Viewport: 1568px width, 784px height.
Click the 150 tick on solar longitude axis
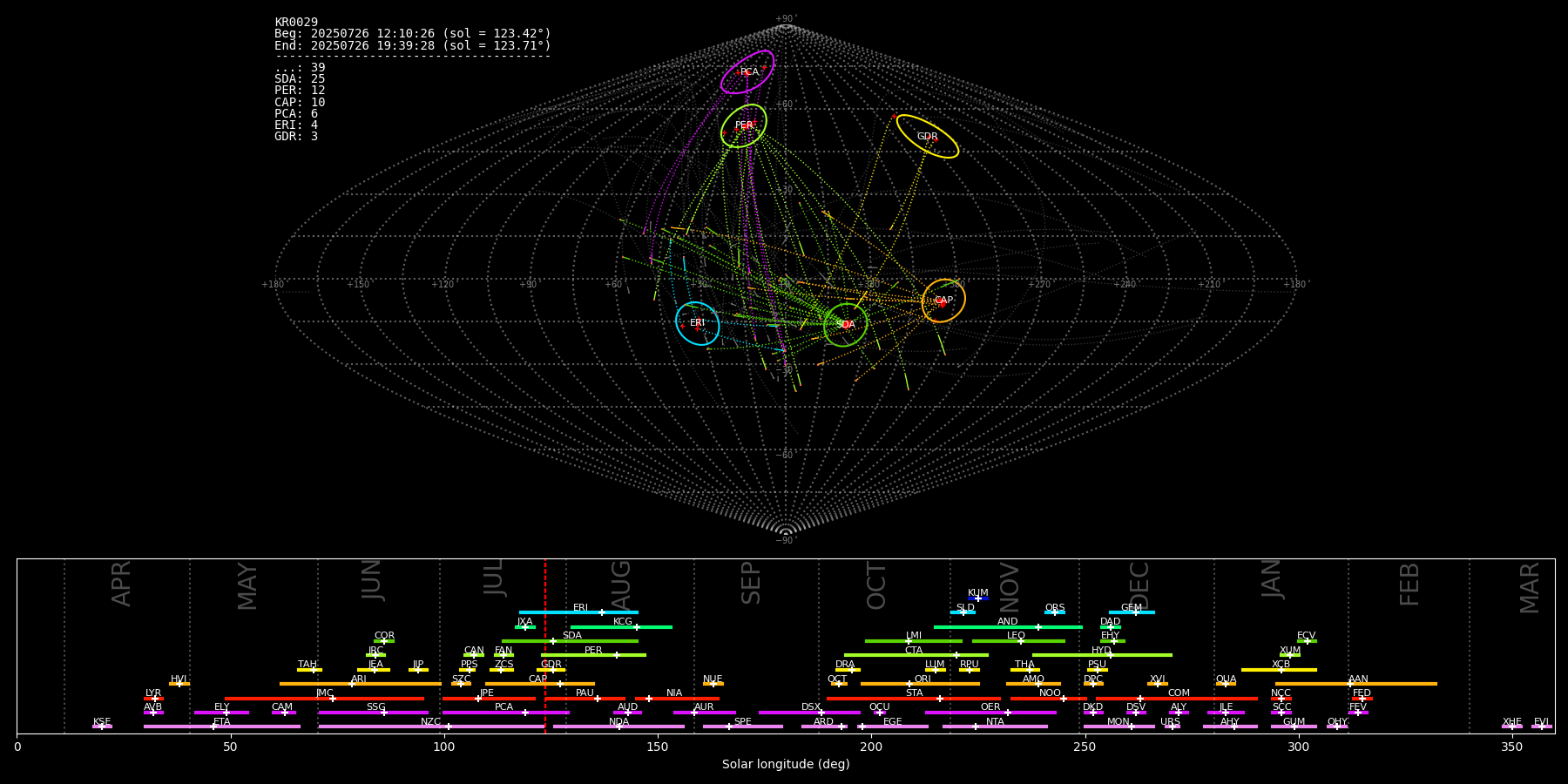[x=658, y=747]
